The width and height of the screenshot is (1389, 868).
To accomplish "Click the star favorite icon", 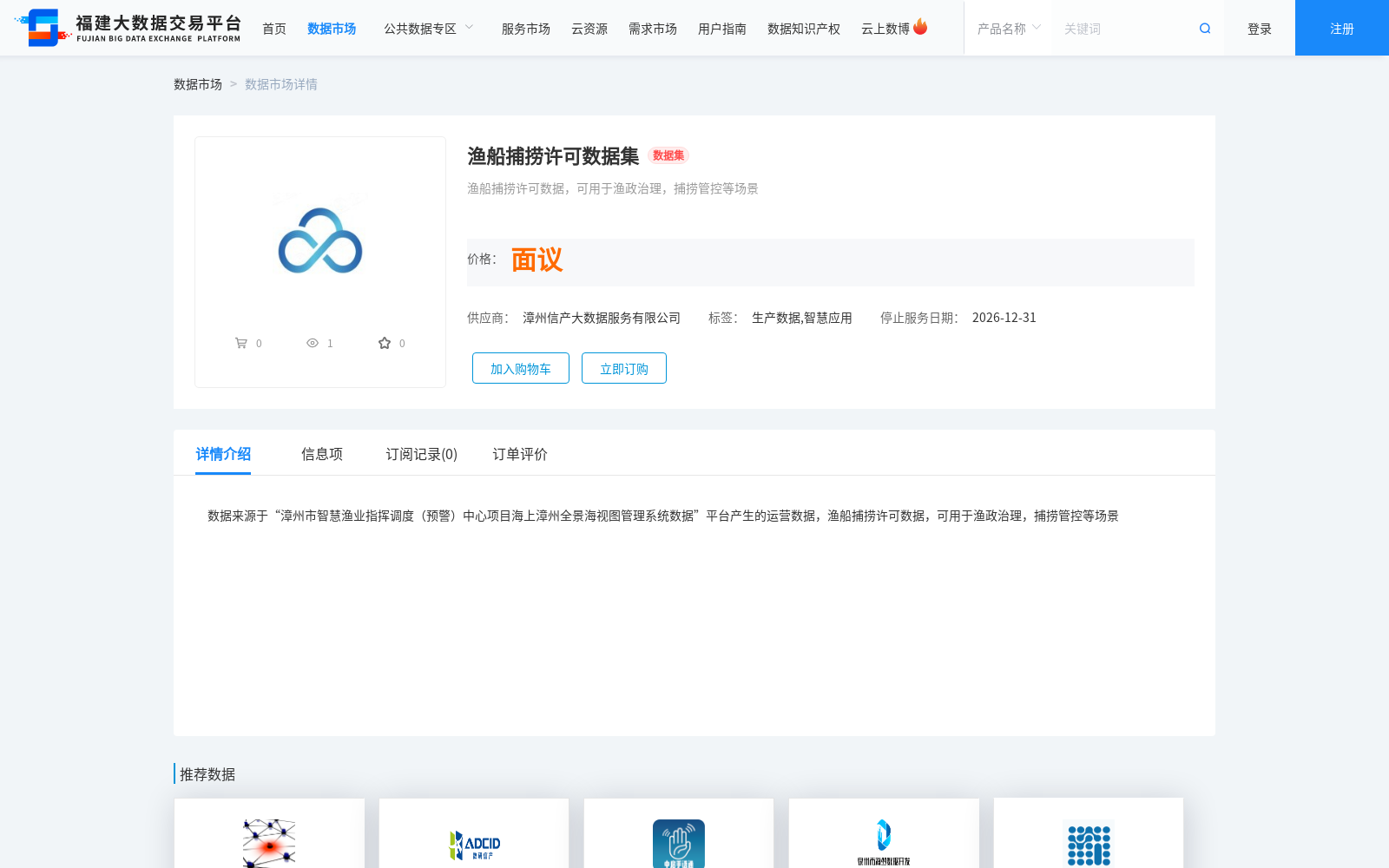I will click(385, 344).
